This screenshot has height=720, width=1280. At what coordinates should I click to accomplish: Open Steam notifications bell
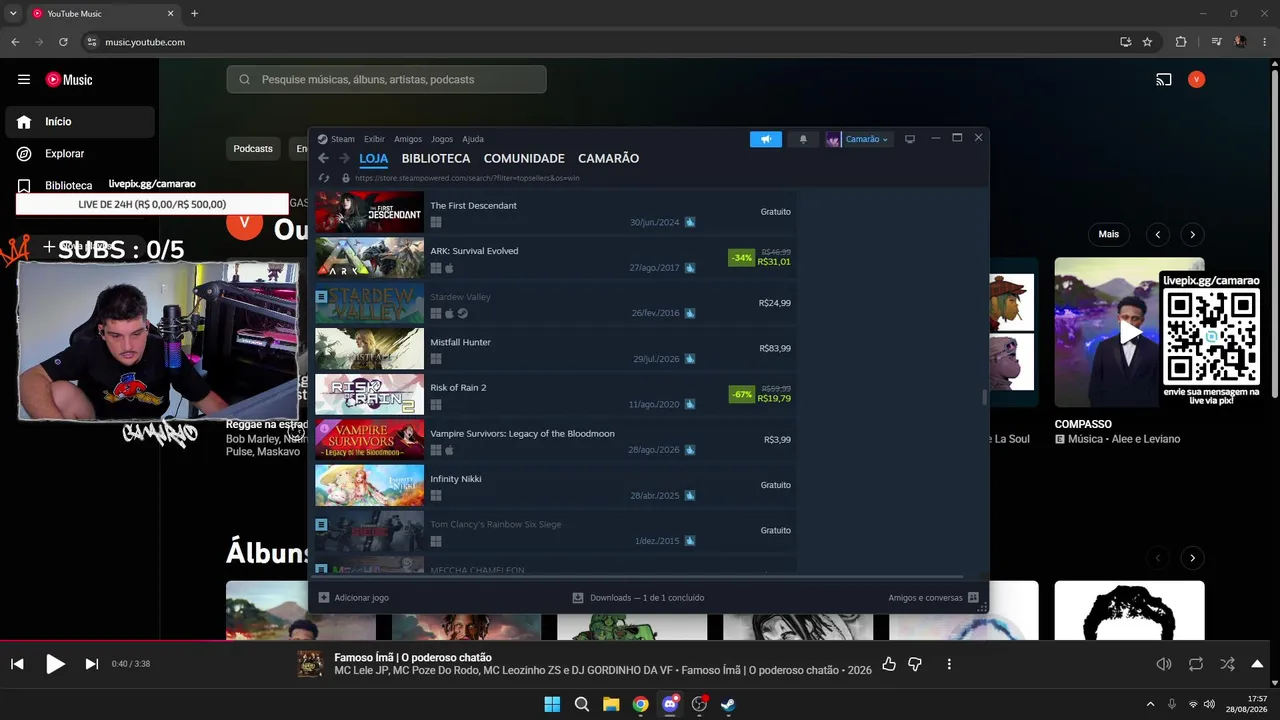(803, 139)
